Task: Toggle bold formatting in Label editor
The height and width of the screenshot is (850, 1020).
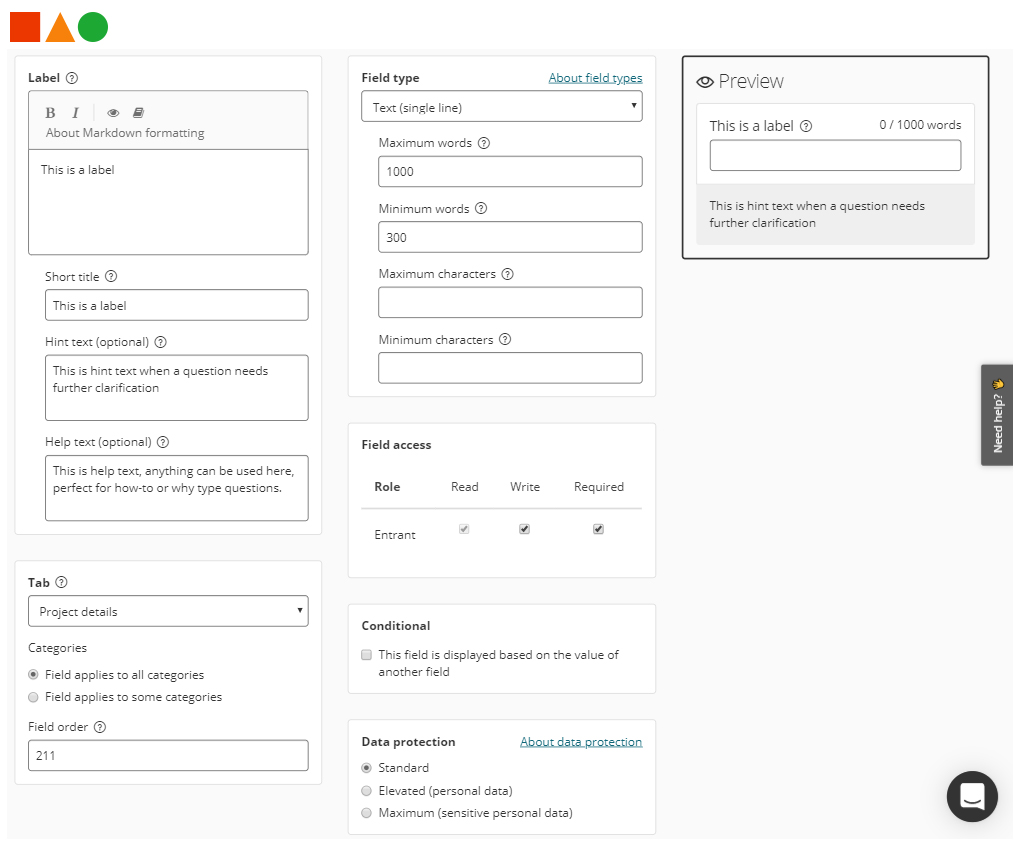Action: pos(50,113)
